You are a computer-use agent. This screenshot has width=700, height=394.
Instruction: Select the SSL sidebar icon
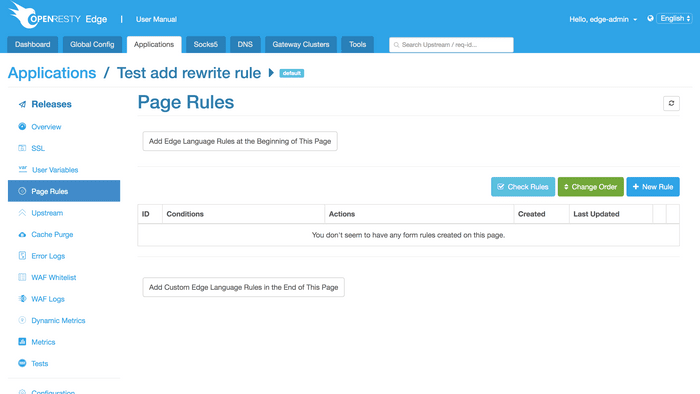(x=22, y=148)
